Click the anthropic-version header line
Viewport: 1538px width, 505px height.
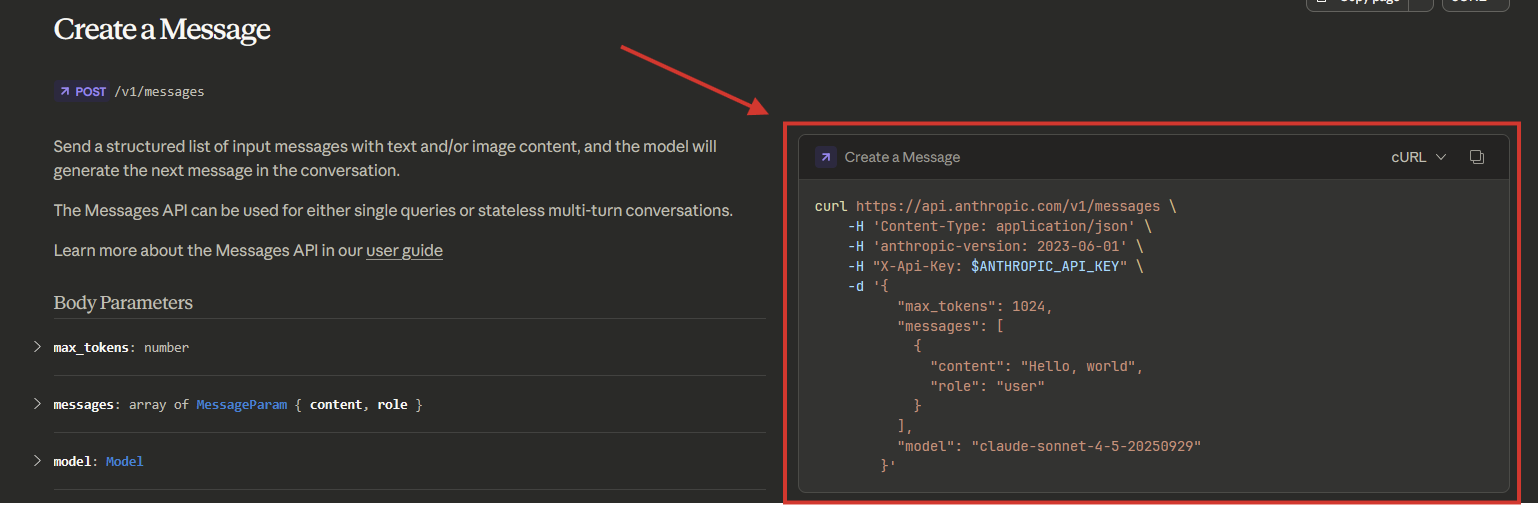pos(995,247)
